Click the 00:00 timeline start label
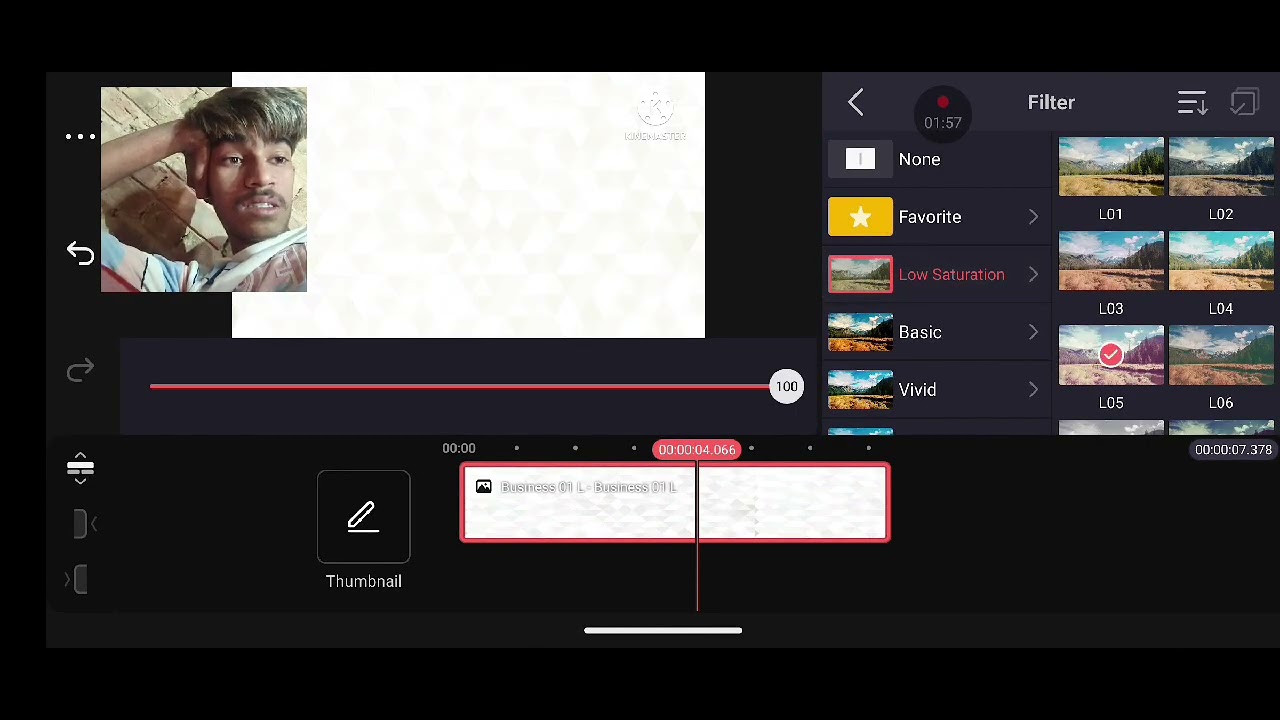 pyautogui.click(x=459, y=449)
